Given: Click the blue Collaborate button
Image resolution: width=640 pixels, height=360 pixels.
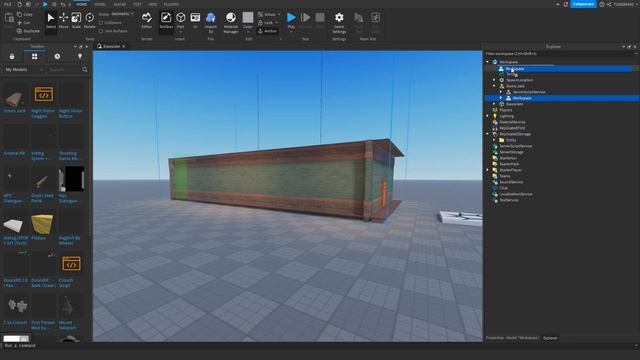Looking at the screenshot, I should click(583, 4).
